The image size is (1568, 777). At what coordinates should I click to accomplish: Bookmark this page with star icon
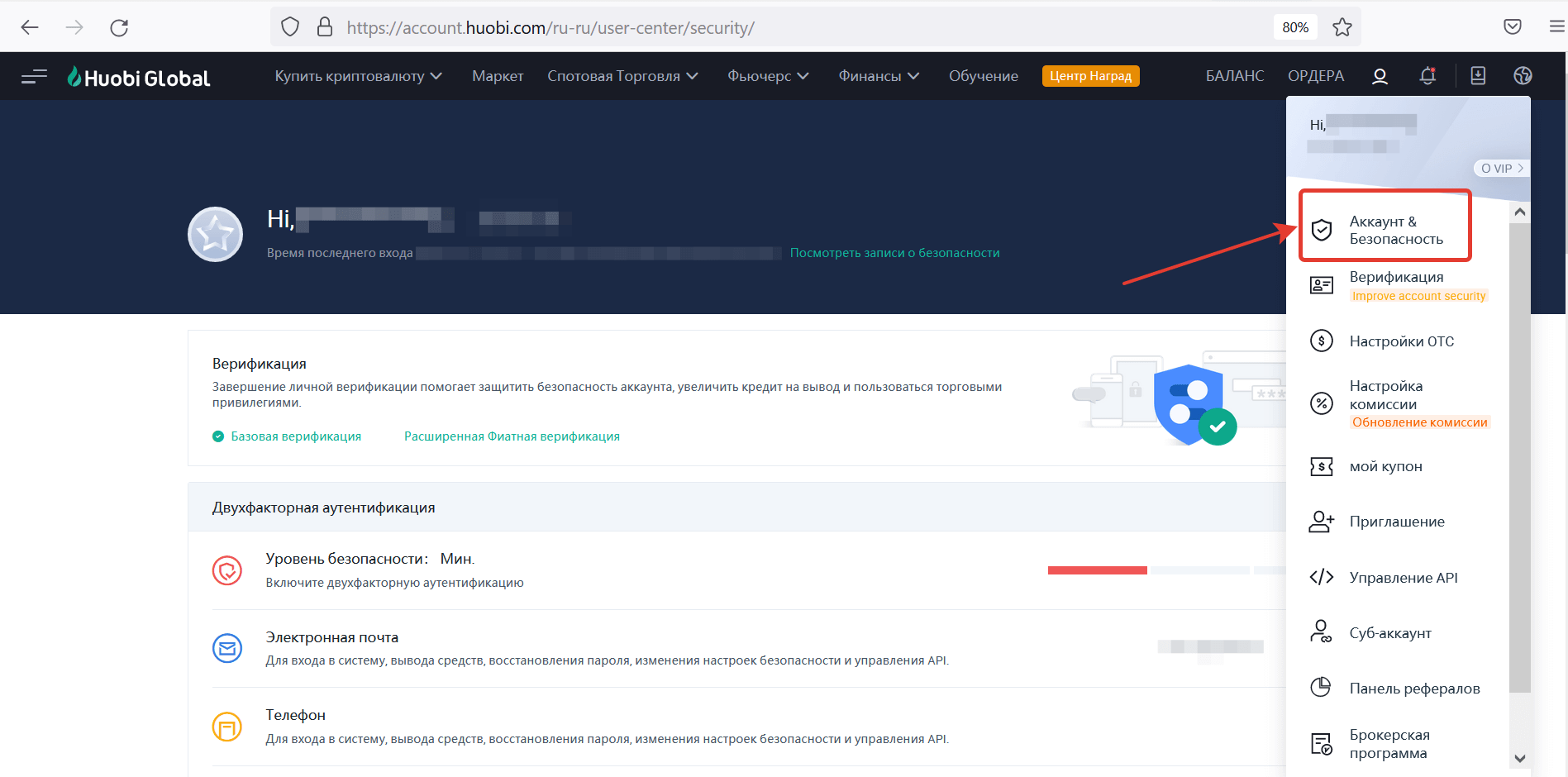(1342, 27)
